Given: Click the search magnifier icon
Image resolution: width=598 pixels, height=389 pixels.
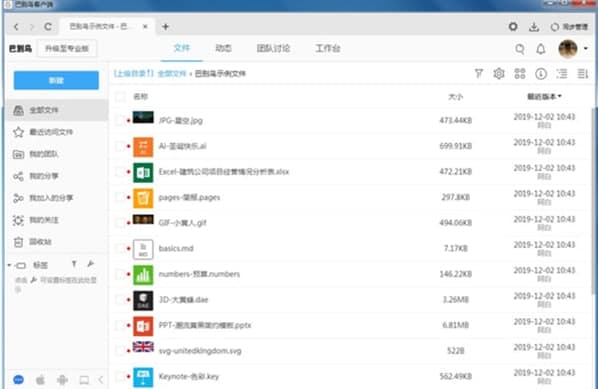Looking at the screenshot, I should coord(519,49).
